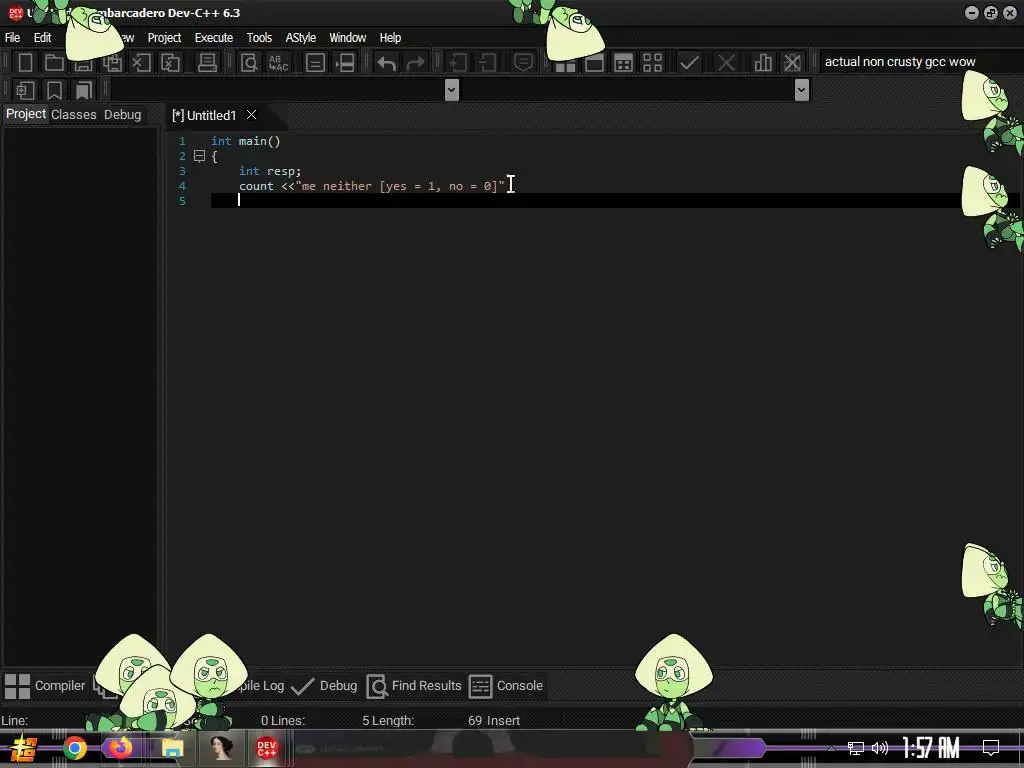Click the Stop Execution X icon
This screenshot has width=1024, height=768.
(726, 63)
